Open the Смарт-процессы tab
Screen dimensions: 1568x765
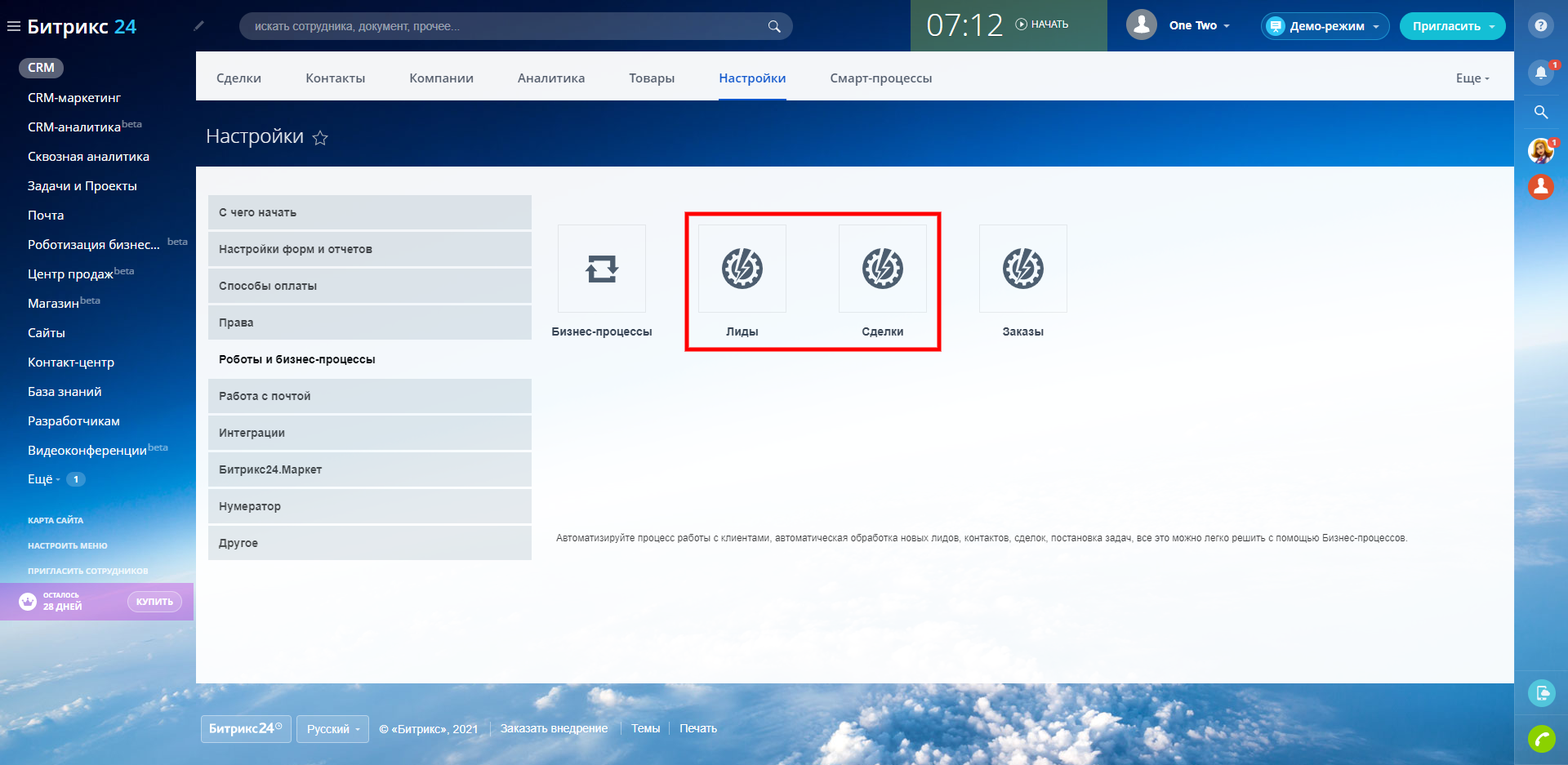pyautogui.click(x=881, y=78)
